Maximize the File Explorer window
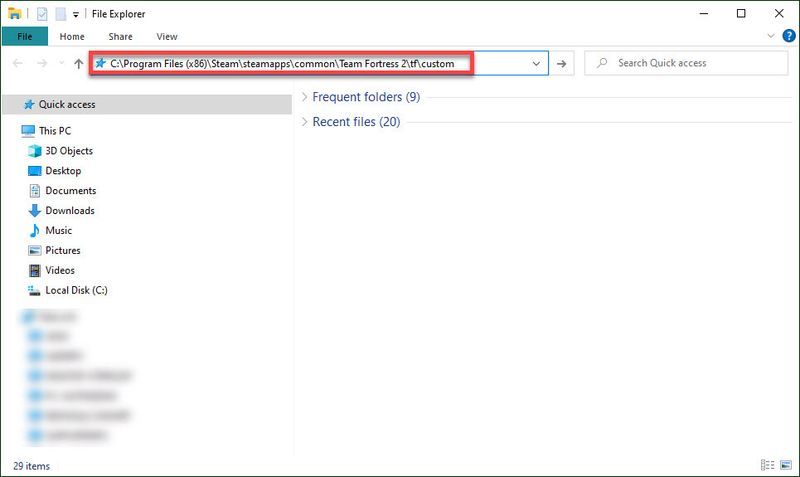800x477 pixels. pos(741,13)
